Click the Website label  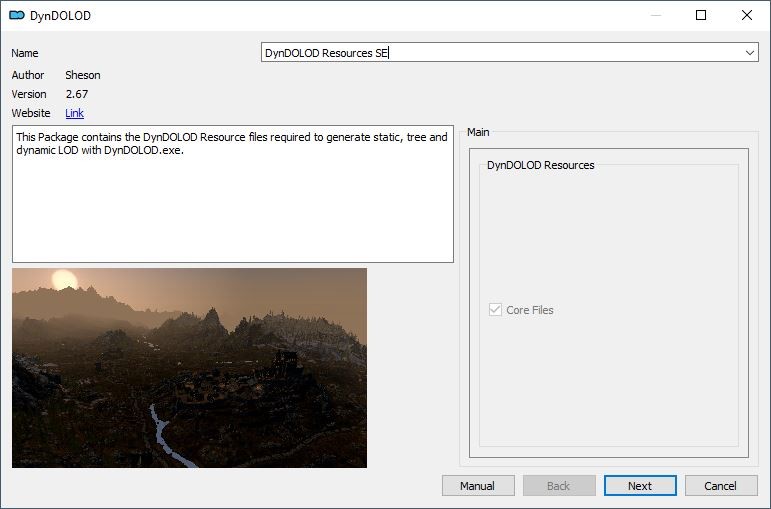click(x=30, y=113)
